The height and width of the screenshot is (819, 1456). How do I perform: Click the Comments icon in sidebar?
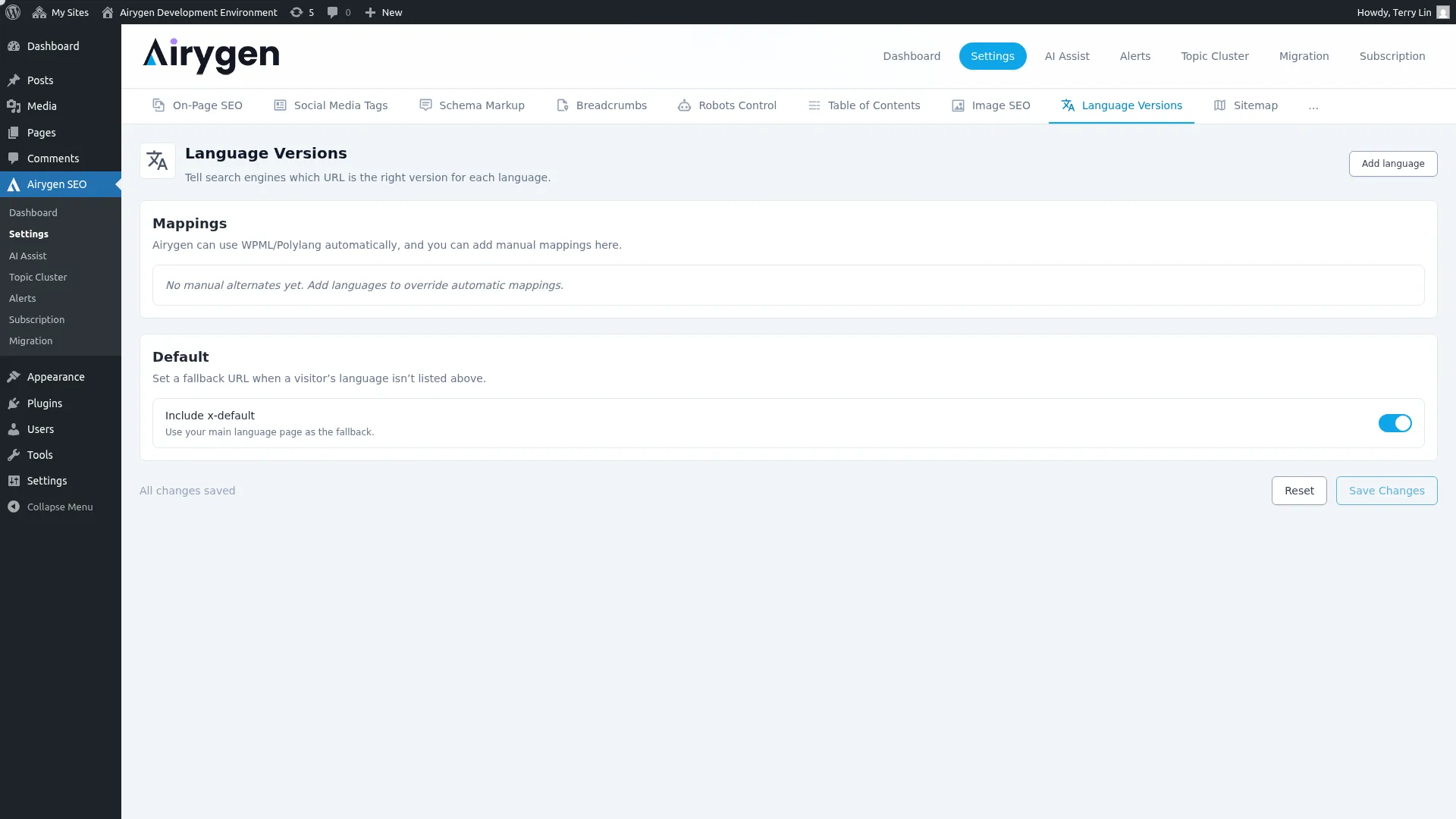tap(14, 158)
